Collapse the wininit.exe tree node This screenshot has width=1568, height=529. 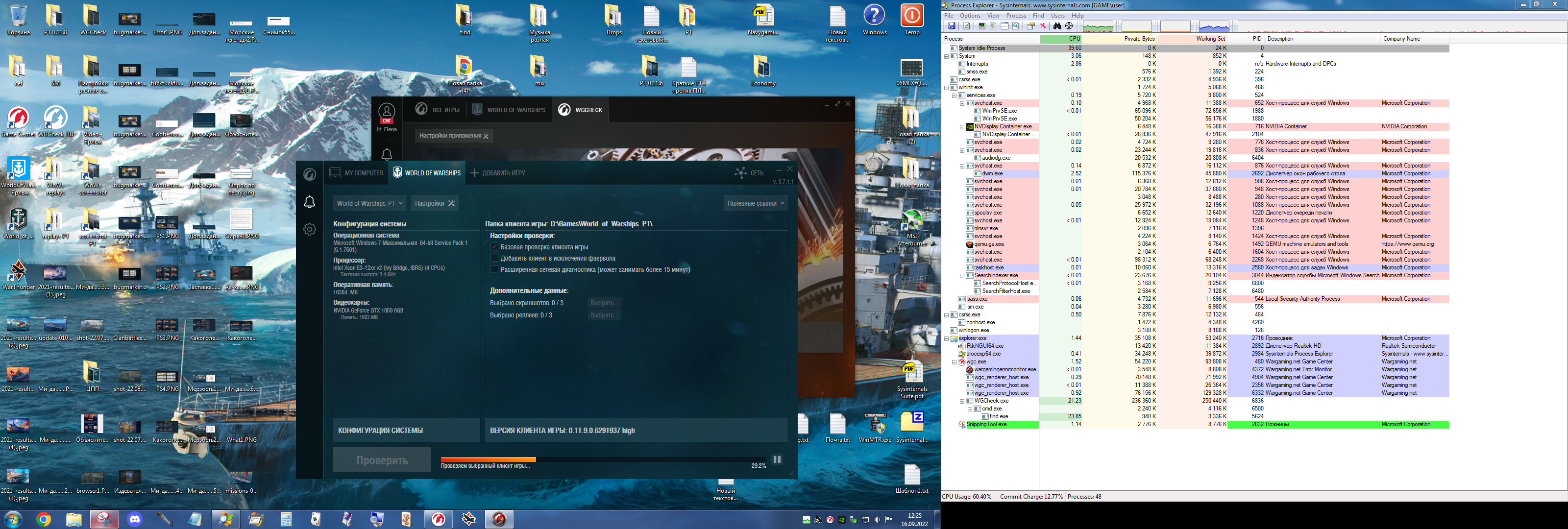(946, 88)
